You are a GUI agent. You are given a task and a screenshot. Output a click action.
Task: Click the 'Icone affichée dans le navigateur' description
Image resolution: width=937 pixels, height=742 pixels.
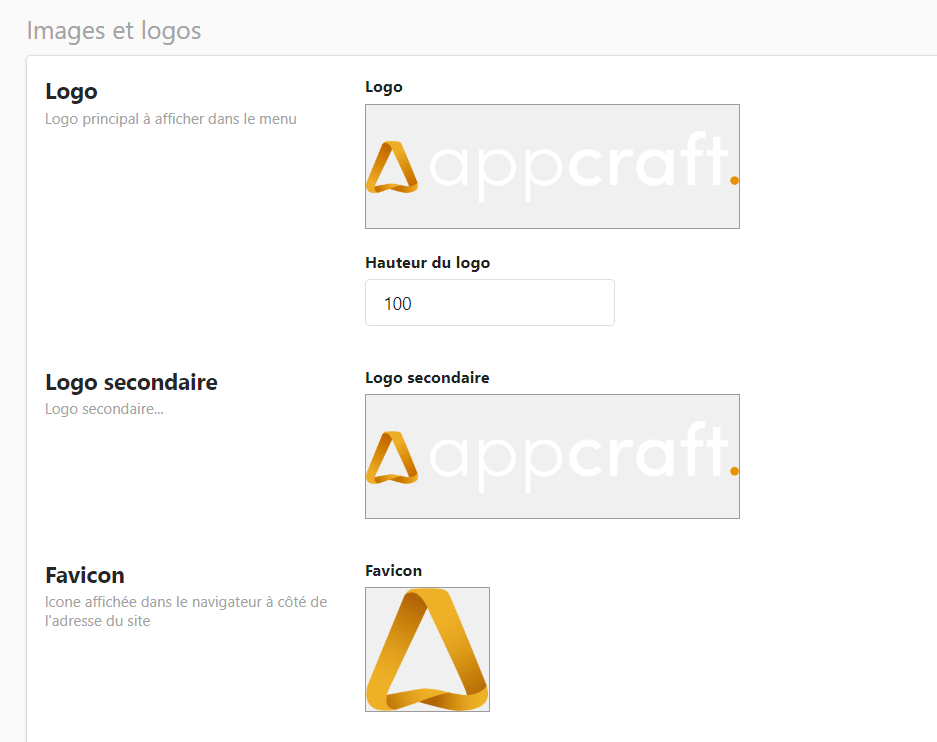[x=185, y=602]
